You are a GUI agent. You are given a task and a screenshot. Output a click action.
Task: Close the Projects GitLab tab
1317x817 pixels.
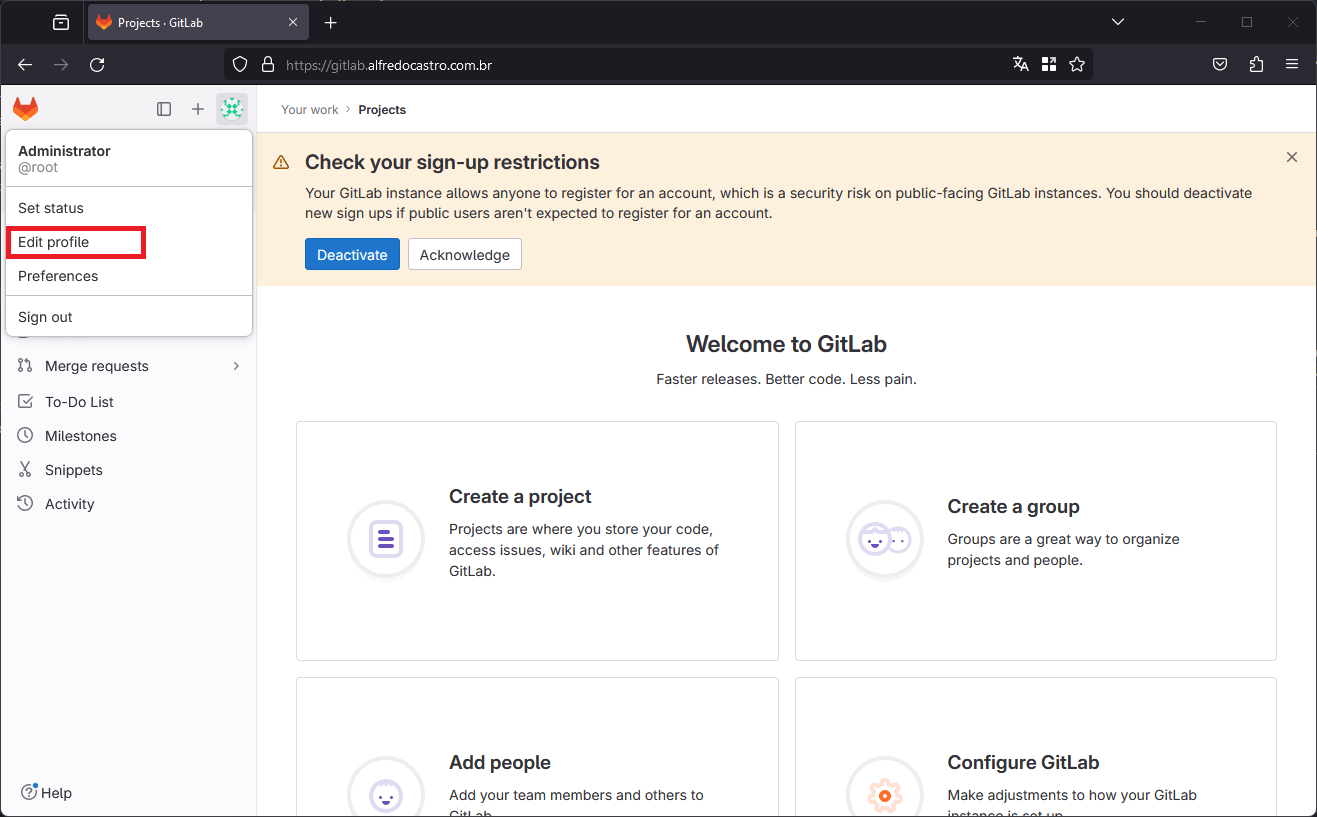293,22
